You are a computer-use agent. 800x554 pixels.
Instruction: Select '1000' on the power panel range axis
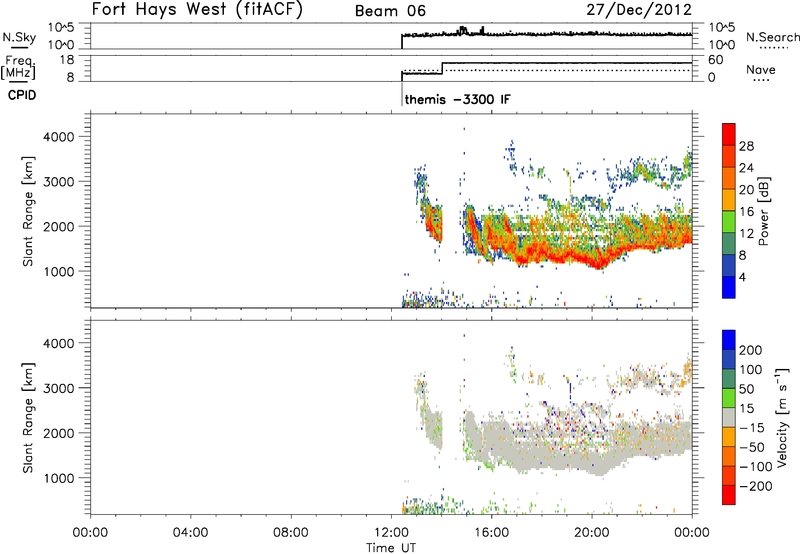[x=59, y=271]
